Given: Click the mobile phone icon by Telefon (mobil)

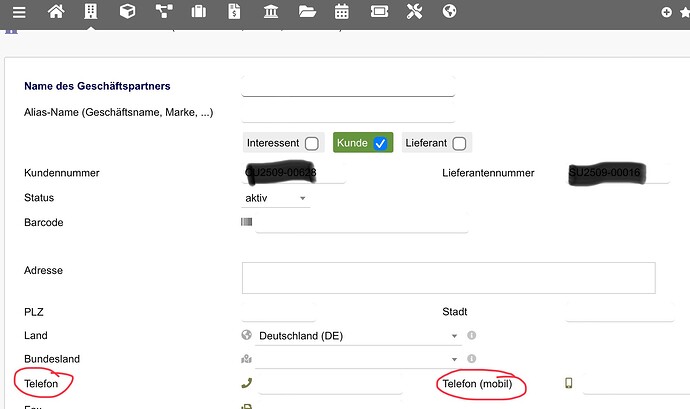Looking at the screenshot, I should click(569, 383).
